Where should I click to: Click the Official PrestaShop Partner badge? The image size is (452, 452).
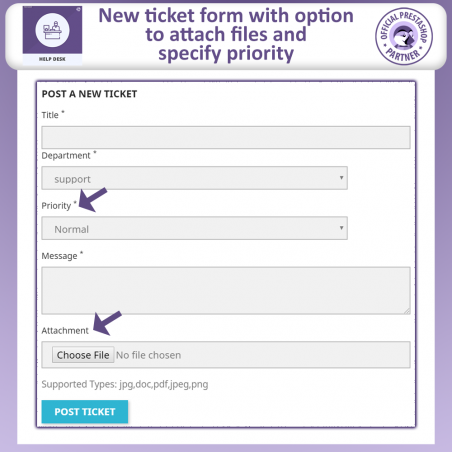click(x=404, y=36)
